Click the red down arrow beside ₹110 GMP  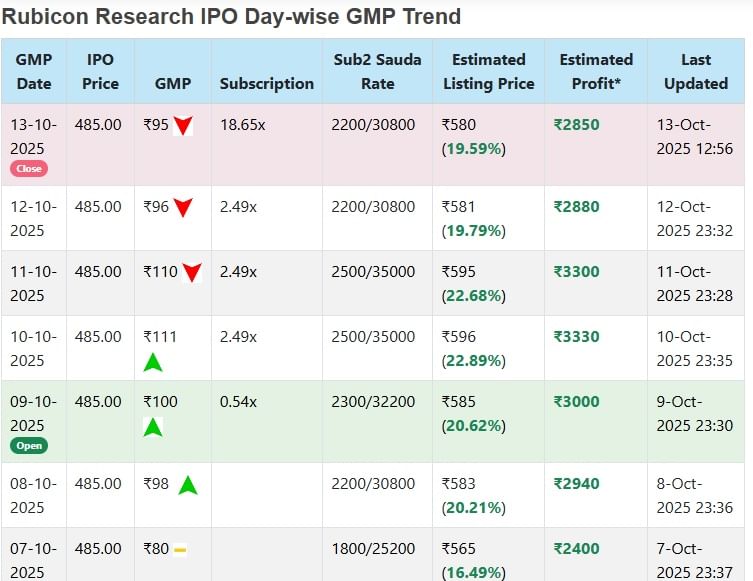[x=192, y=272]
